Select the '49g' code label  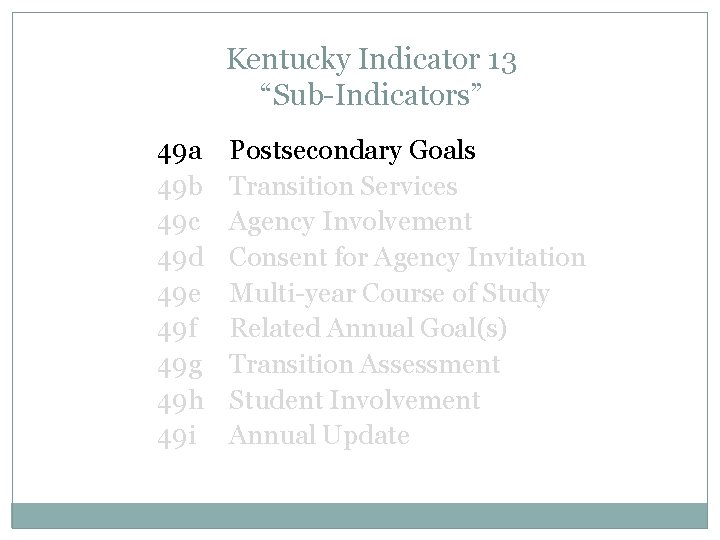tap(180, 365)
